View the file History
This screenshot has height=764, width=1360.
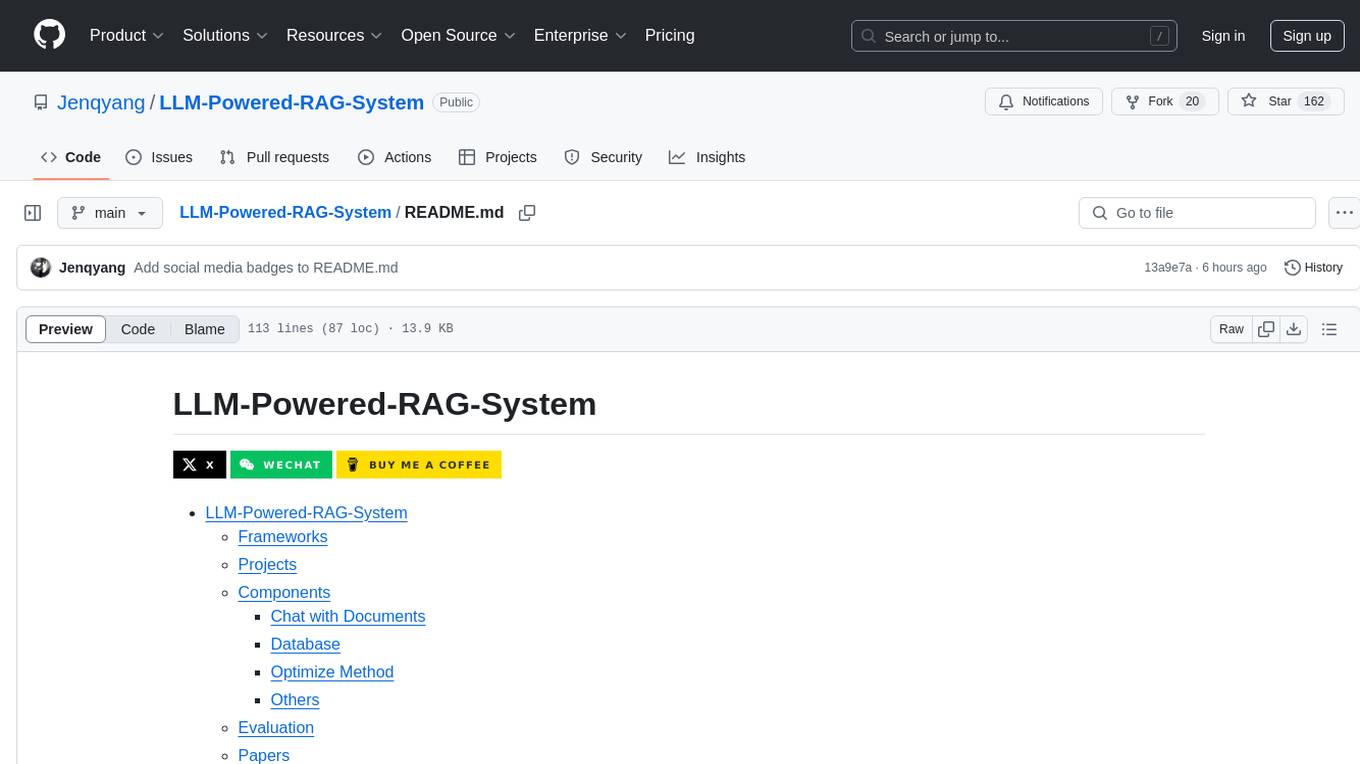click(1313, 268)
